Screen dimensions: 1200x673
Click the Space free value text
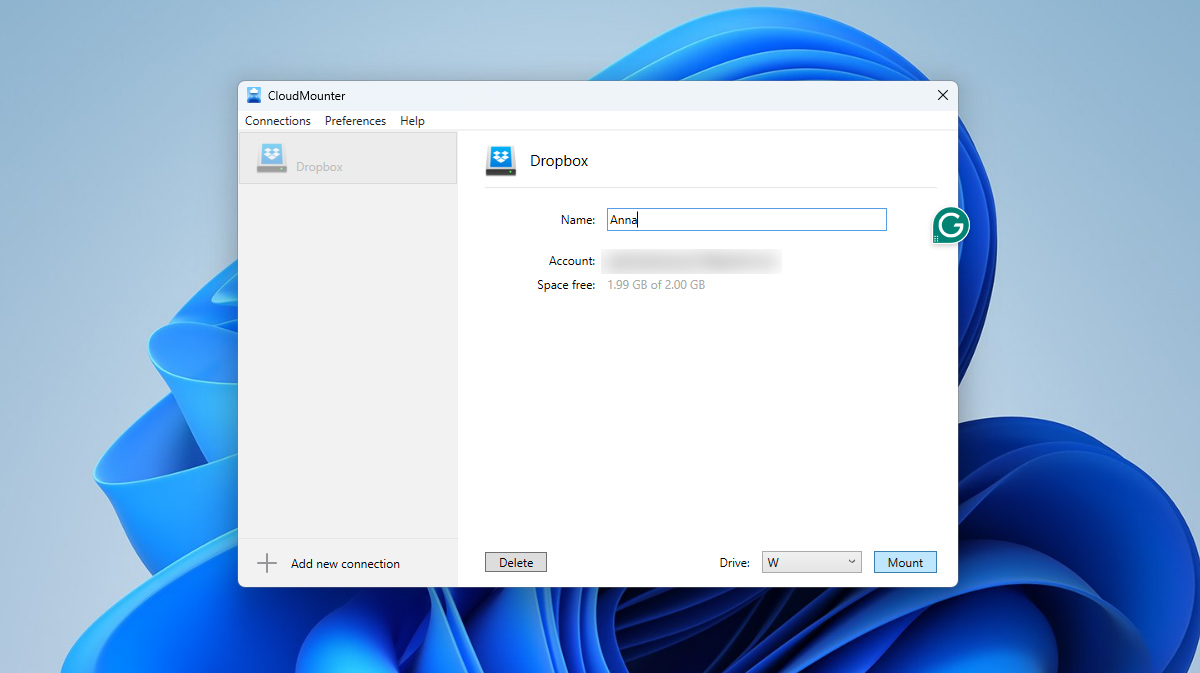656,284
